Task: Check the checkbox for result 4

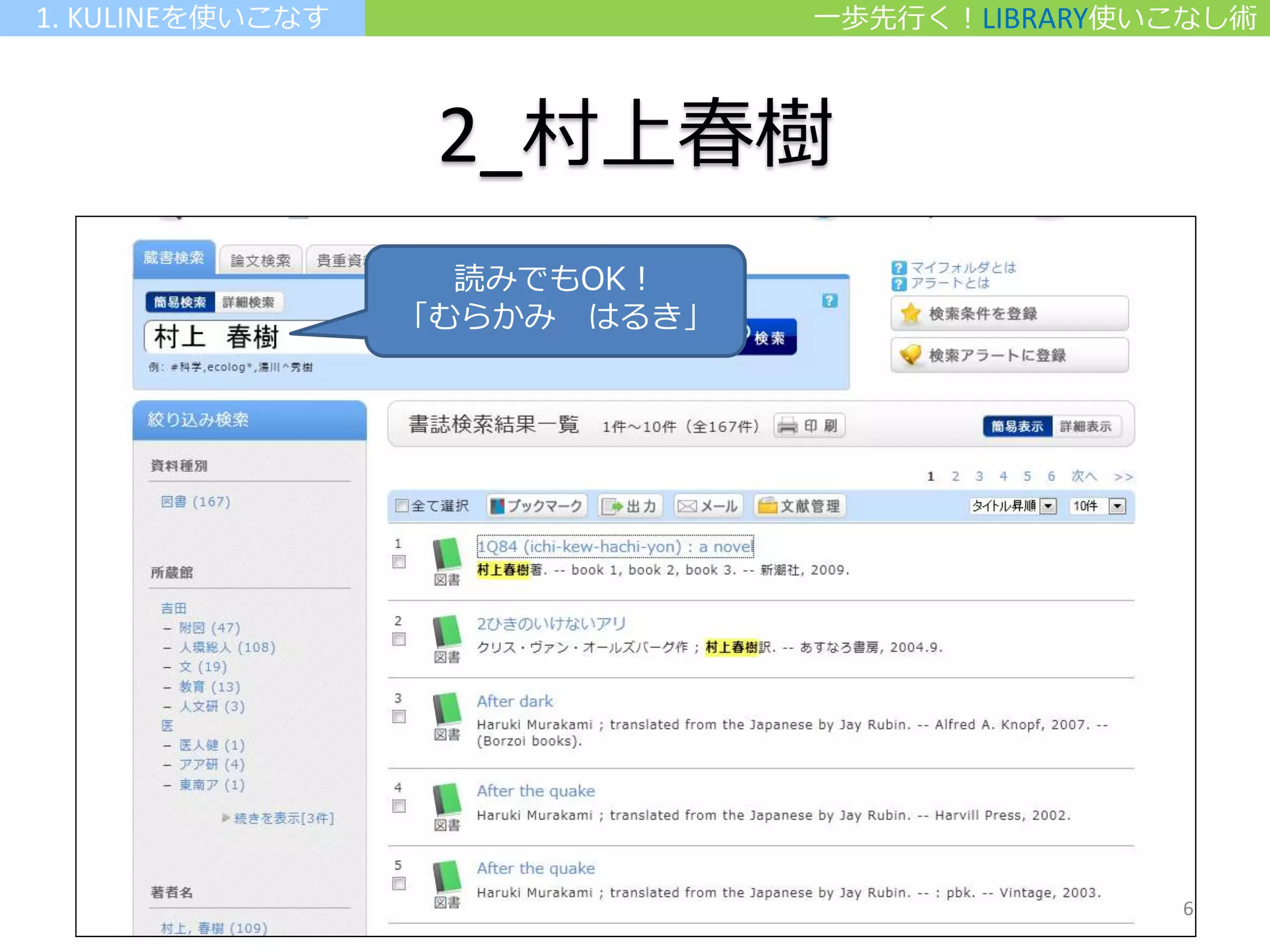Action: click(399, 806)
